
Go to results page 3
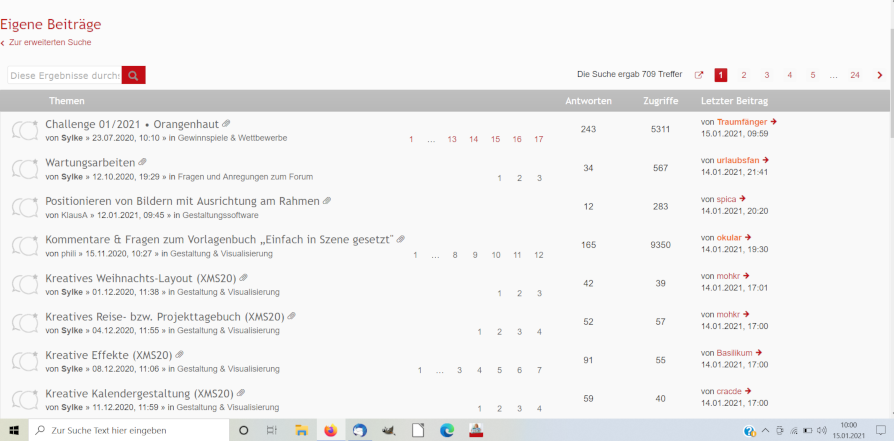tap(767, 75)
